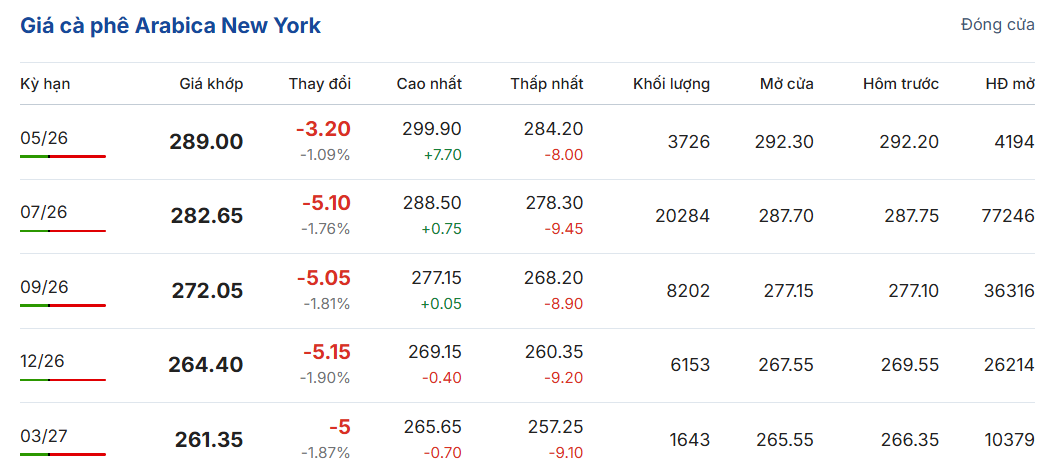Select the 'Thay đổi' column header
The width and height of the screenshot is (1062, 472).
click(x=319, y=84)
